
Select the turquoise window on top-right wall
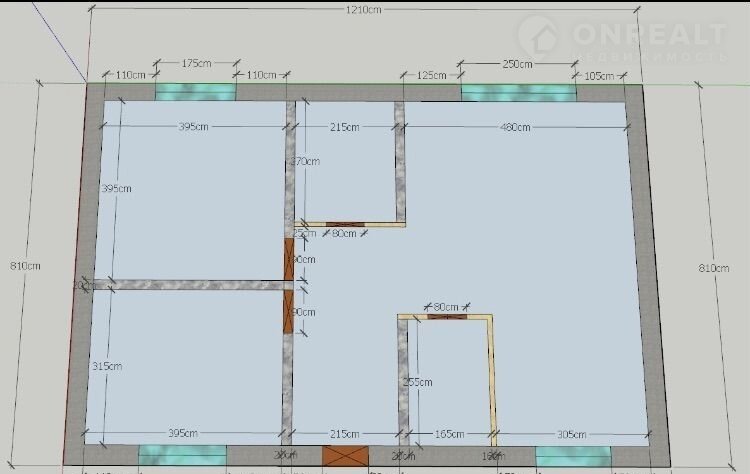(x=518, y=92)
